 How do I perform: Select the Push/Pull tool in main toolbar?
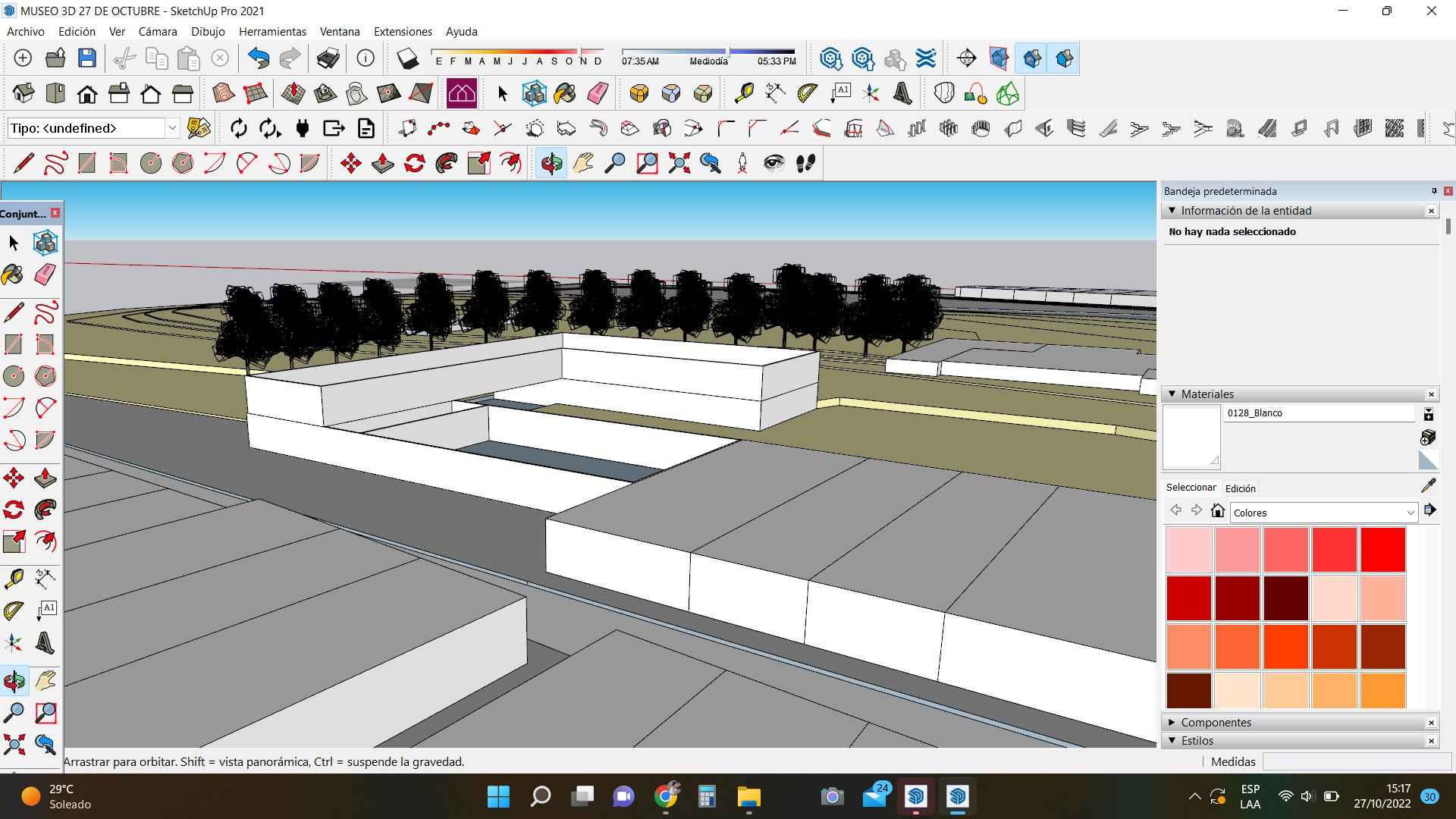383,163
